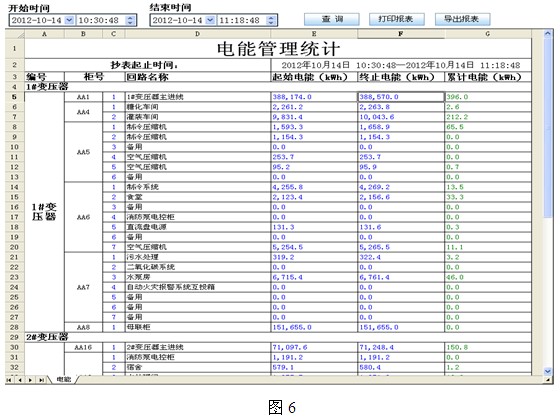Click header cell 起始电能 (kWh)
This screenshot has width=560, height=419.
[x=314, y=77]
